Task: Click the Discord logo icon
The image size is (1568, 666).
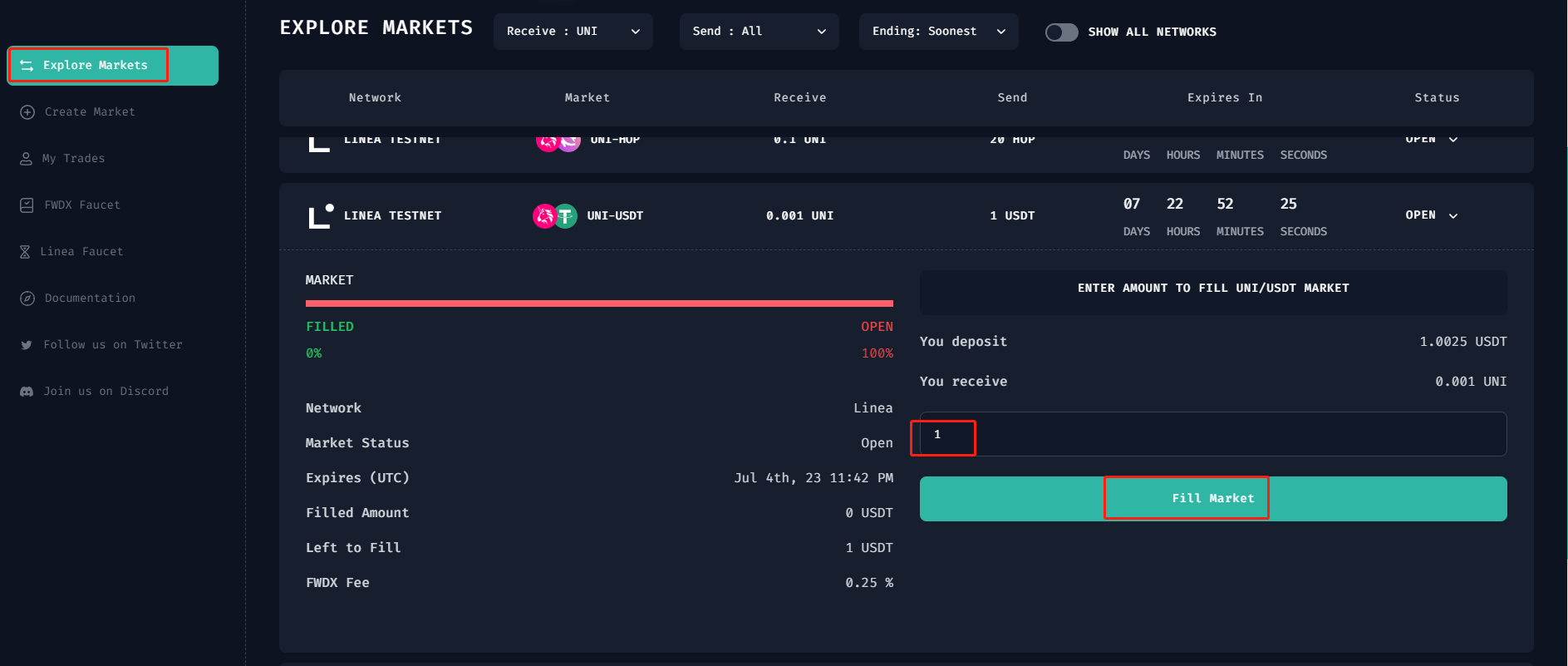Action: point(27,392)
